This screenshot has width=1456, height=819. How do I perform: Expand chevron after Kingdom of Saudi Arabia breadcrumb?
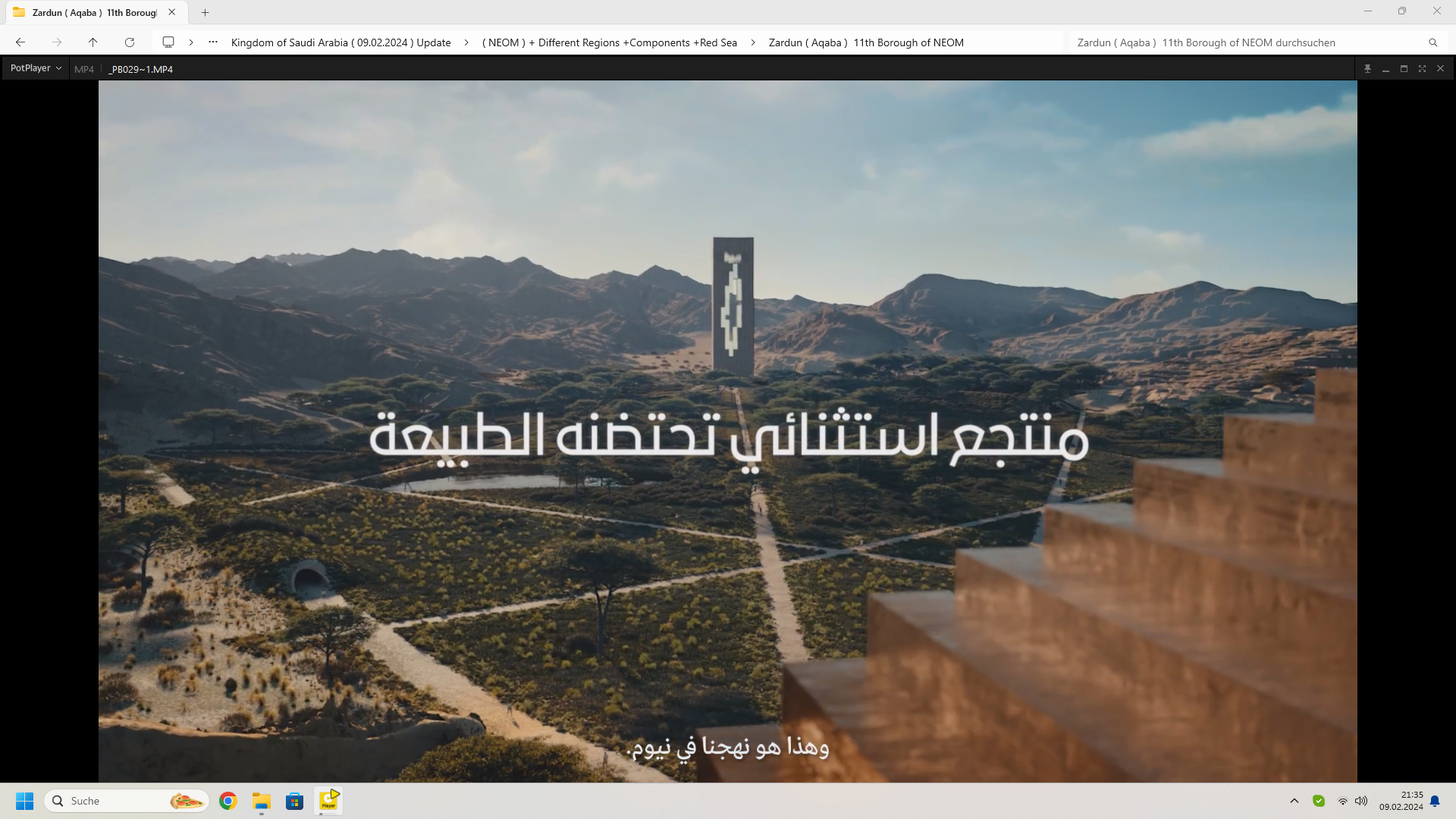pos(466,42)
